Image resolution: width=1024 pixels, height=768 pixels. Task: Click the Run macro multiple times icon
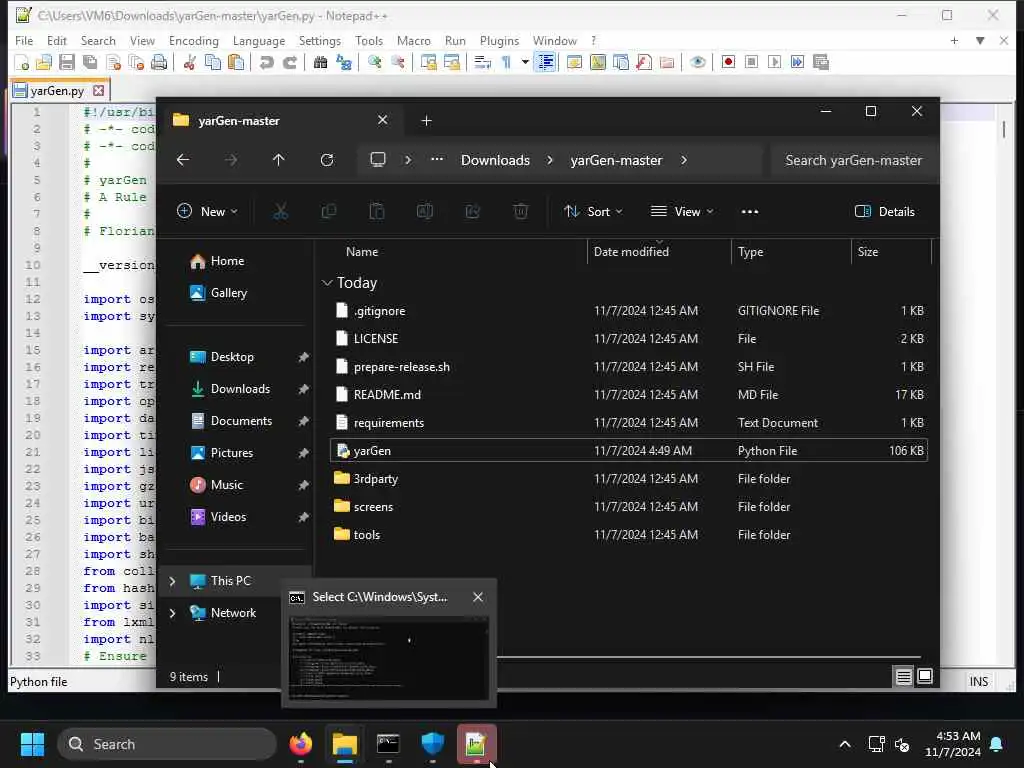pos(797,63)
